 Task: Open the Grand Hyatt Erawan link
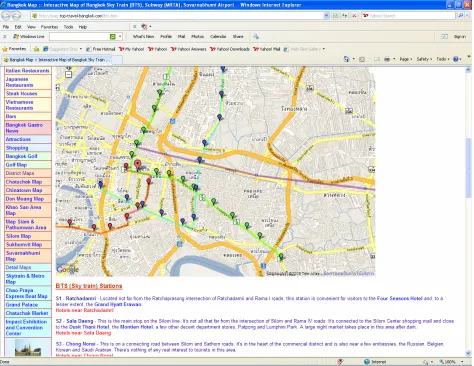(118, 304)
